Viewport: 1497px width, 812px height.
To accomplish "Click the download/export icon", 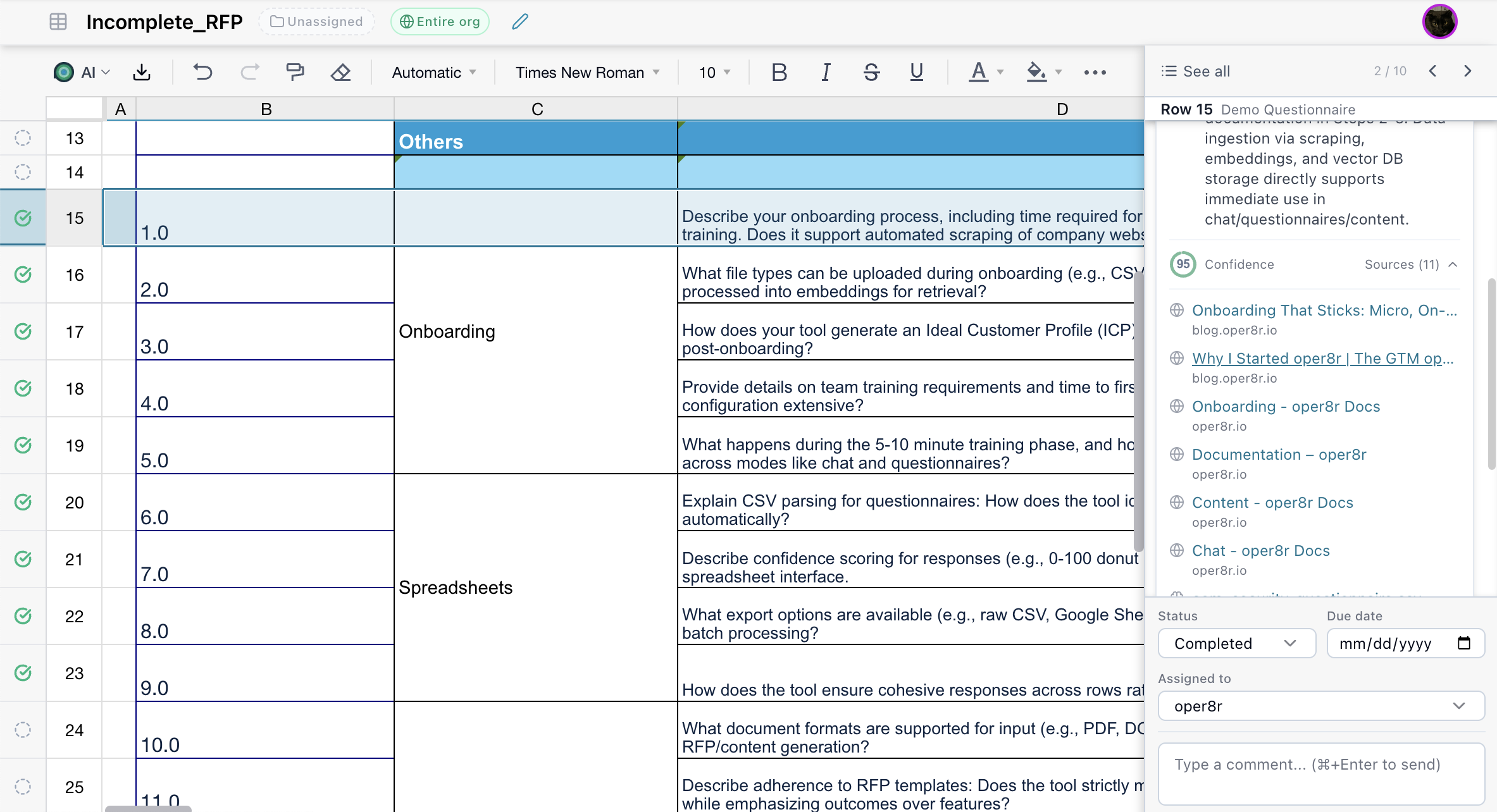I will (x=142, y=72).
